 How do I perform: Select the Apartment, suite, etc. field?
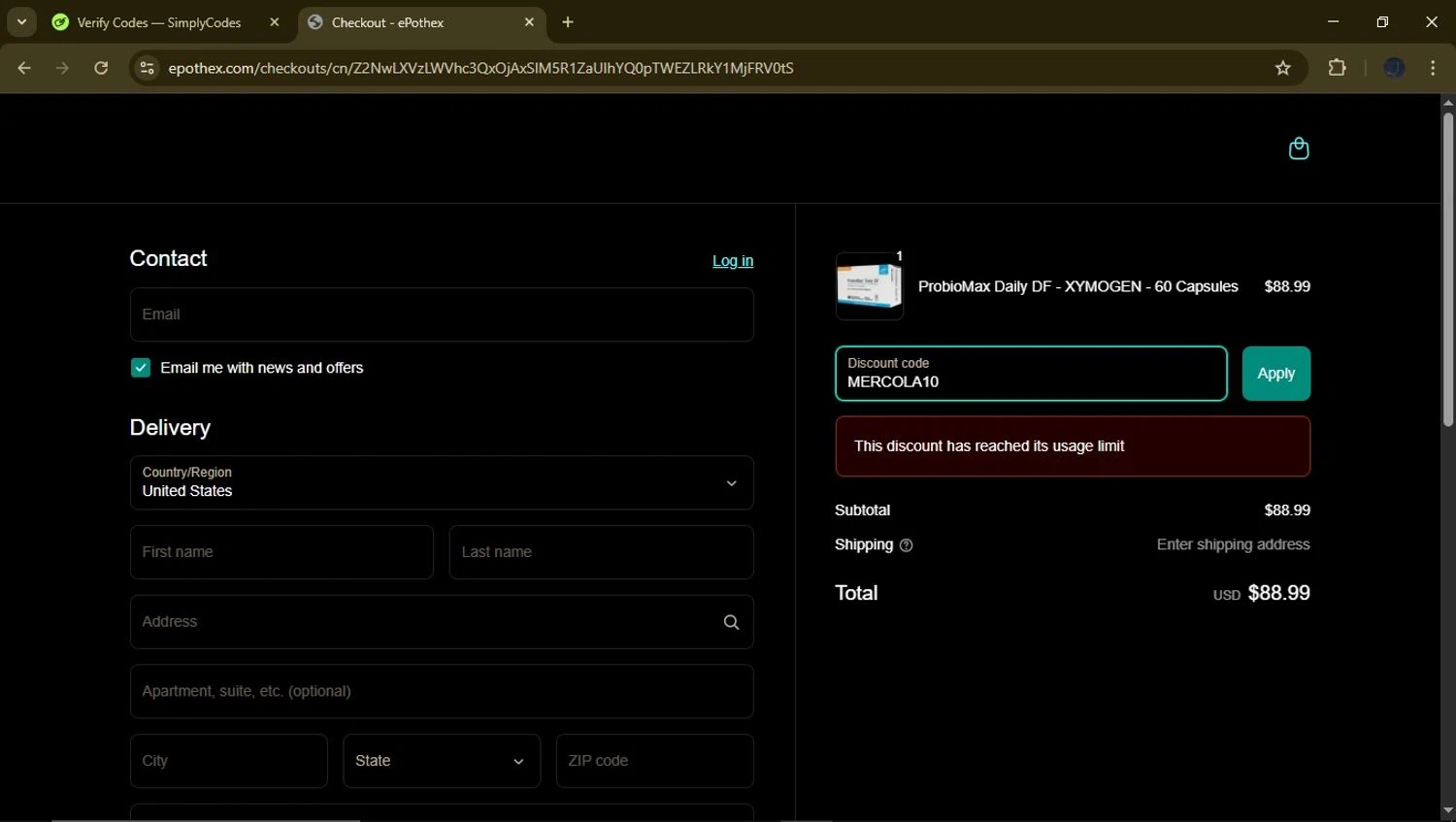[442, 691]
